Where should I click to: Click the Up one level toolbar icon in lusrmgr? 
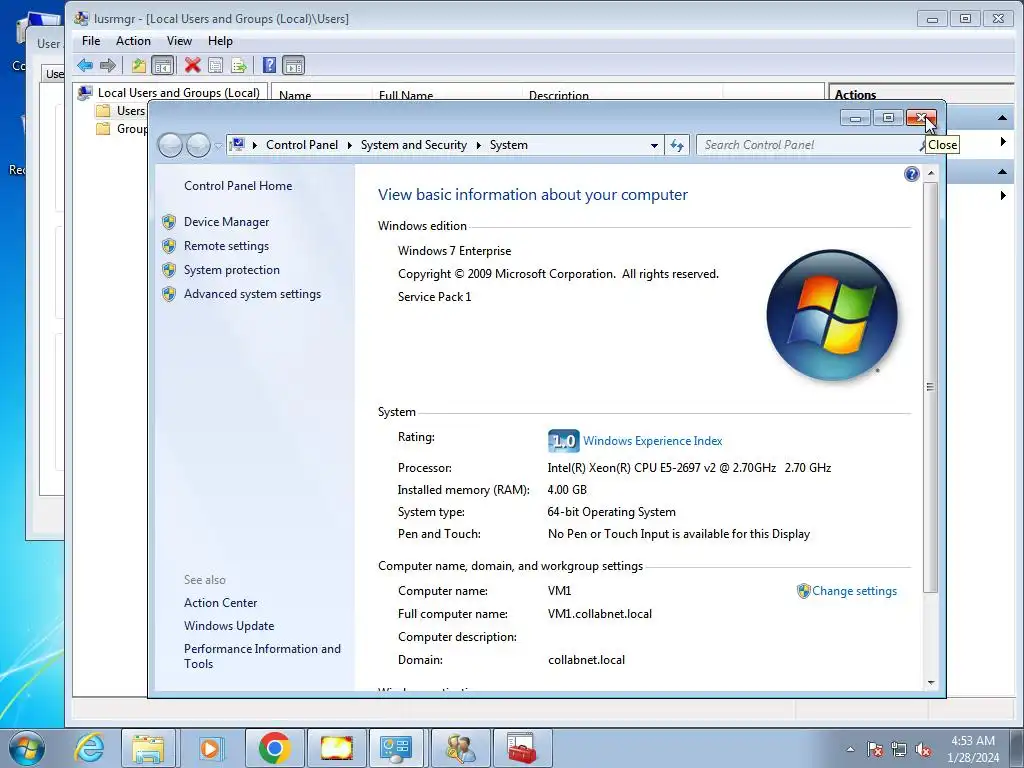click(x=138, y=65)
